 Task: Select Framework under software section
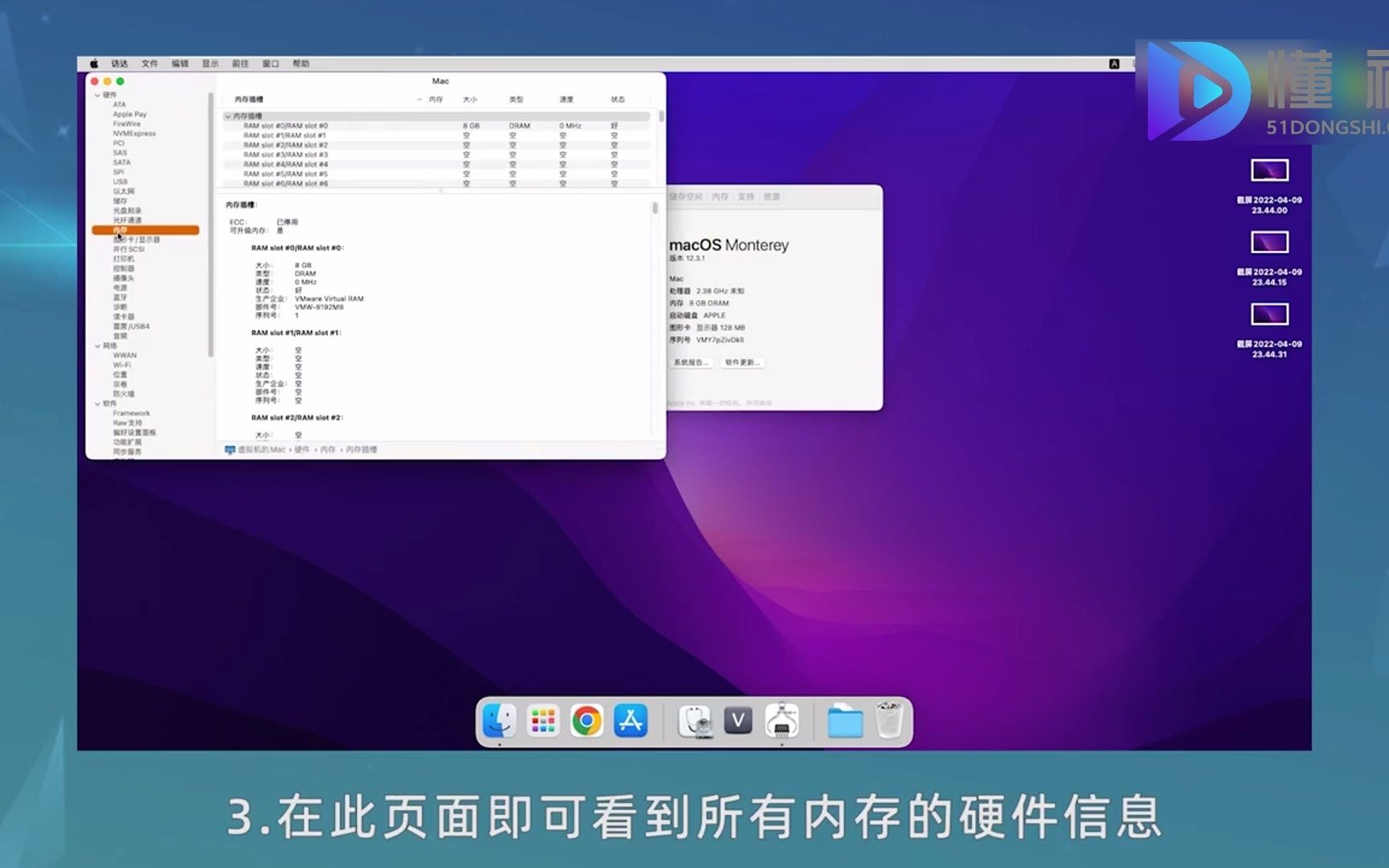(x=131, y=413)
